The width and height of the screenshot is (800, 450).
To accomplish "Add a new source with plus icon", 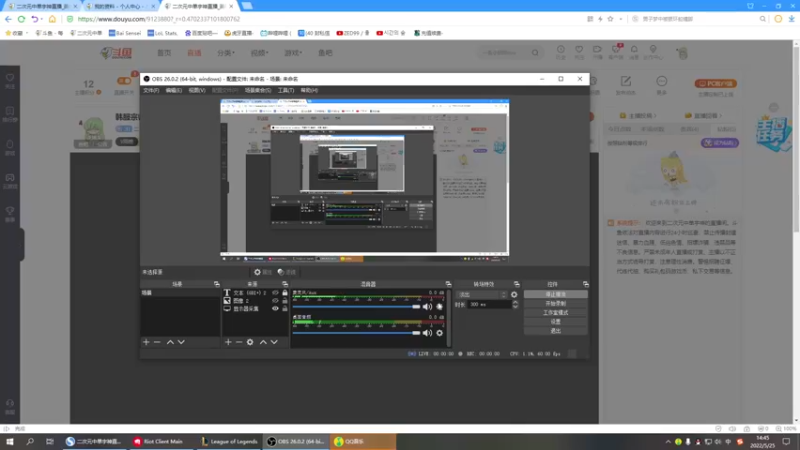I will (x=228, y=342).
